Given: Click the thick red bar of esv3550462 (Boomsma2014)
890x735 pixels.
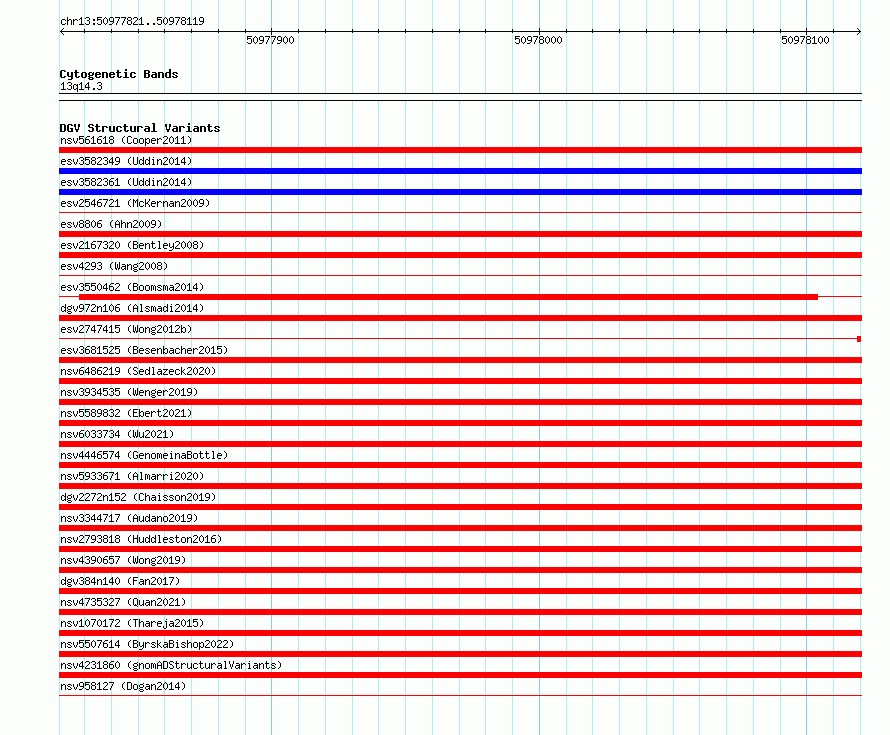Looking at the screenshot, I should pyautogui.click(x=448, y=297).
